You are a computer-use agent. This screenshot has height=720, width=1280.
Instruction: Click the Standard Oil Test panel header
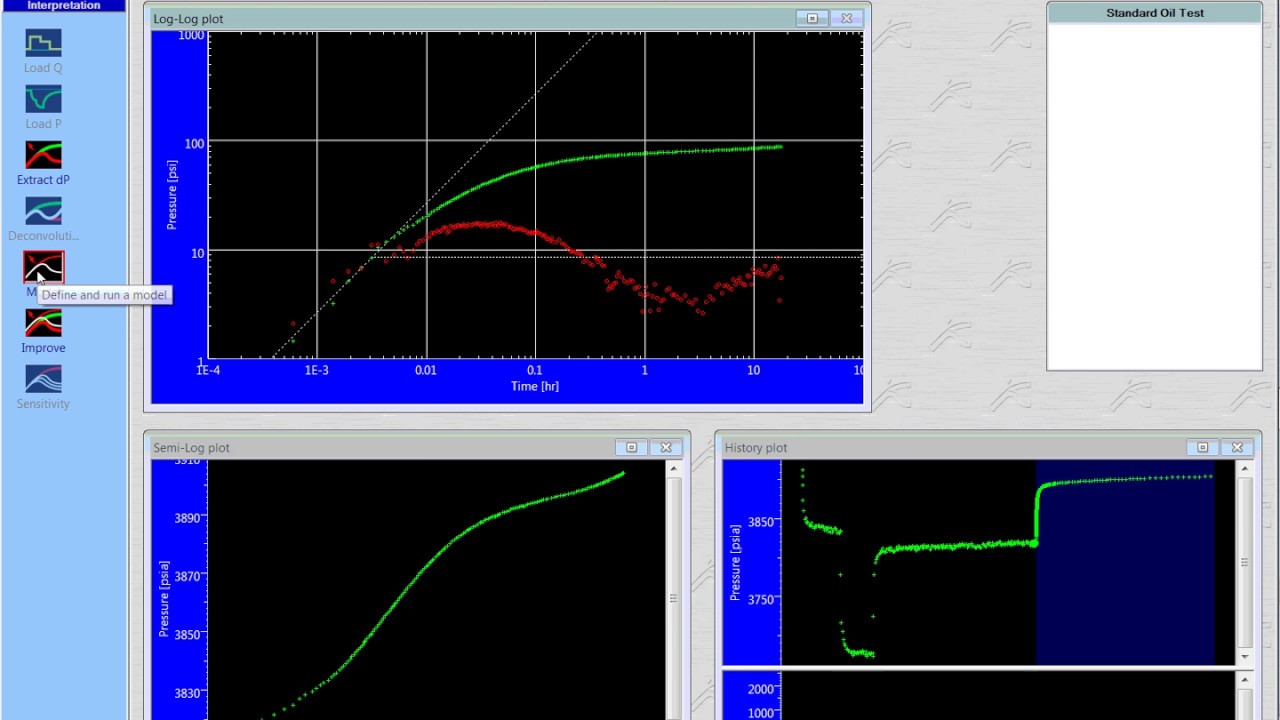click(x=1154, y=13)
